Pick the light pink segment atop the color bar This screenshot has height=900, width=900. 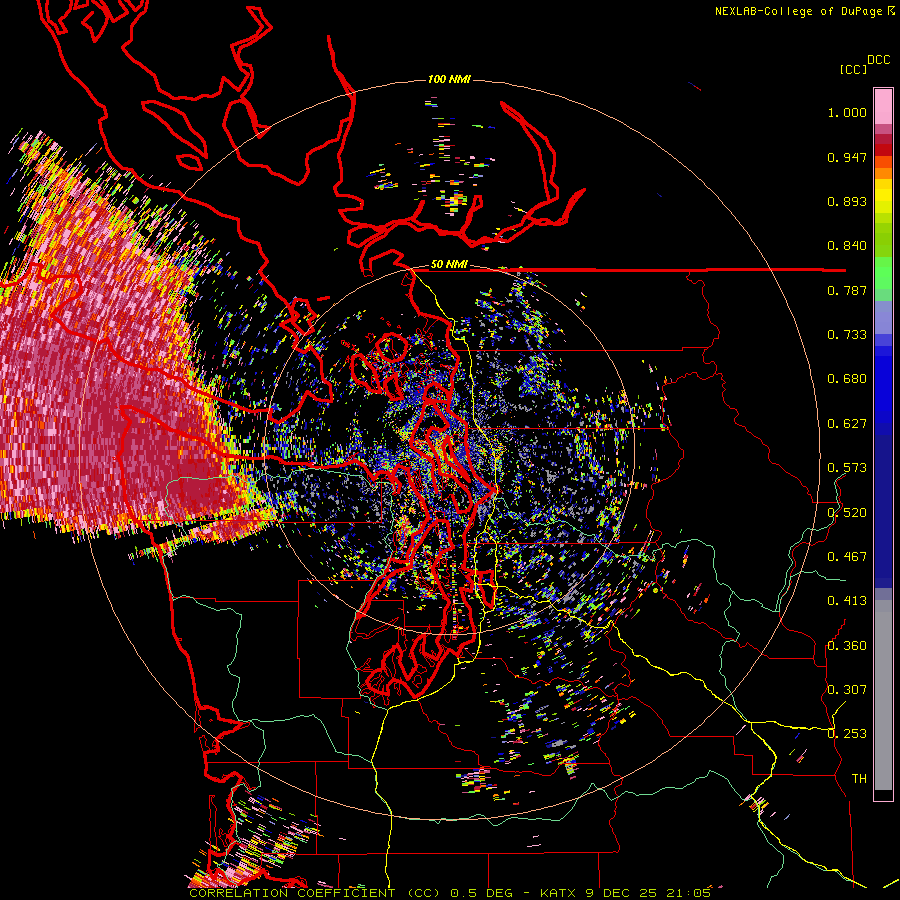pyautogui.click(x=883, y=106)
